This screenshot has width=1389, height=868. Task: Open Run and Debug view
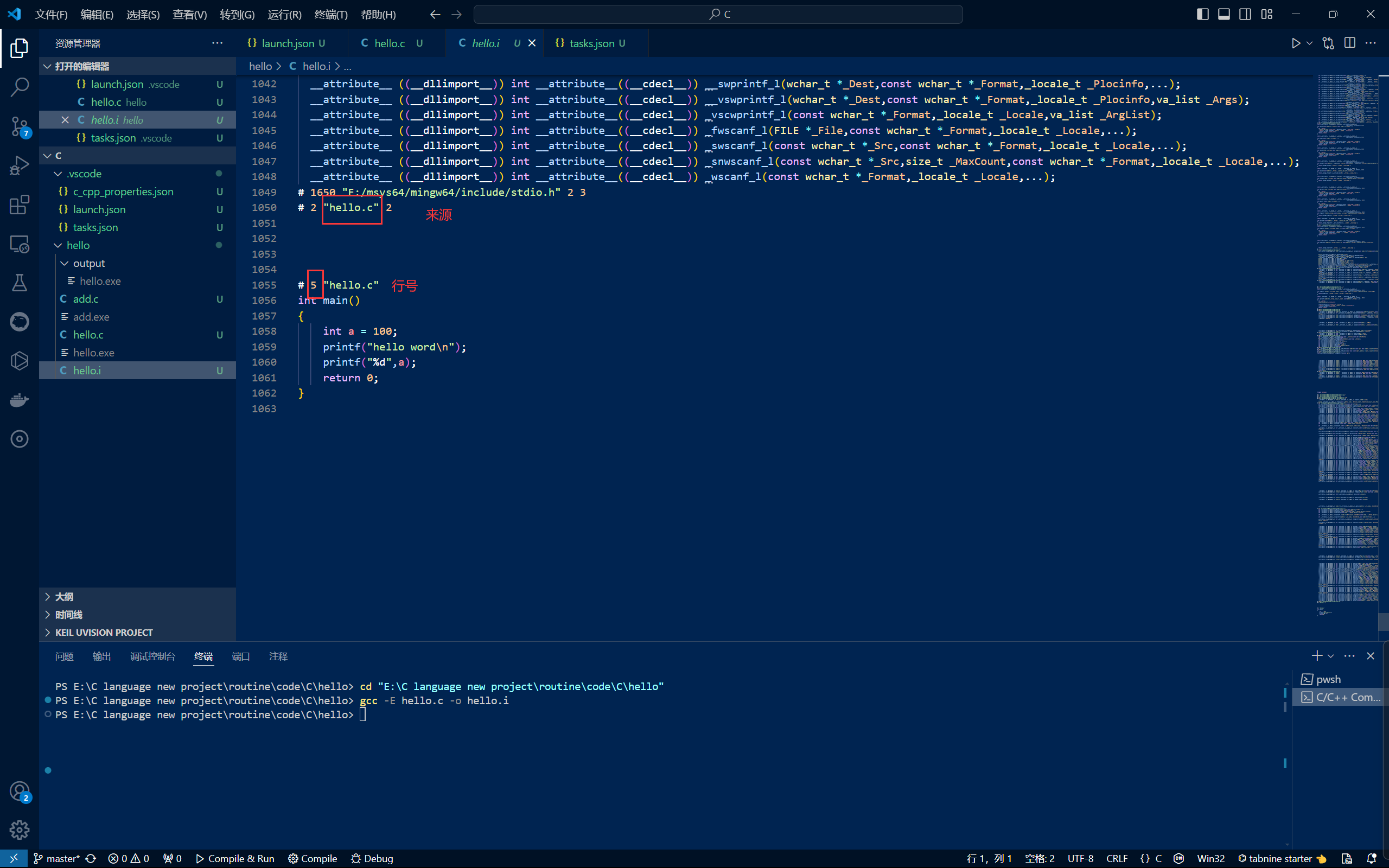coord(20,165)
